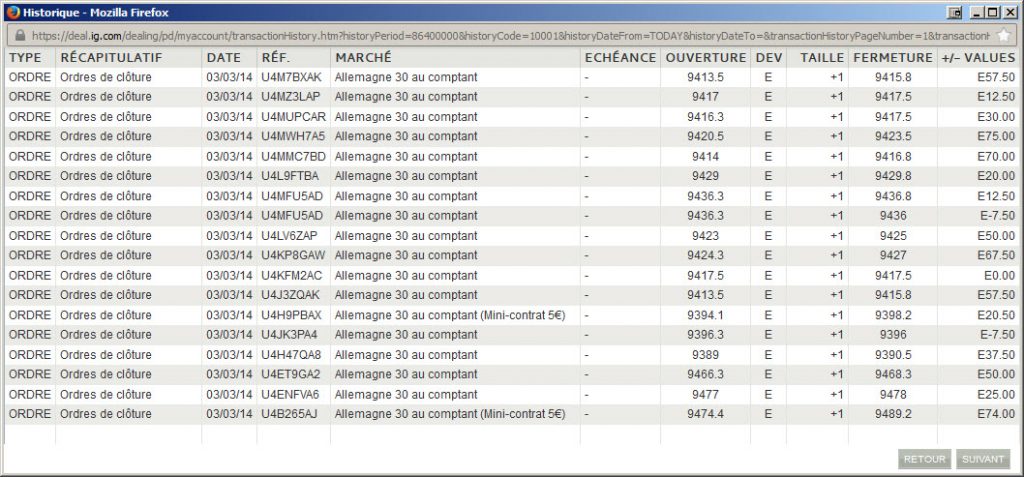Click the ECHÉANCE column header
Screen dimensions: 1024x477
pyautogui.click(x=620, y=58)
